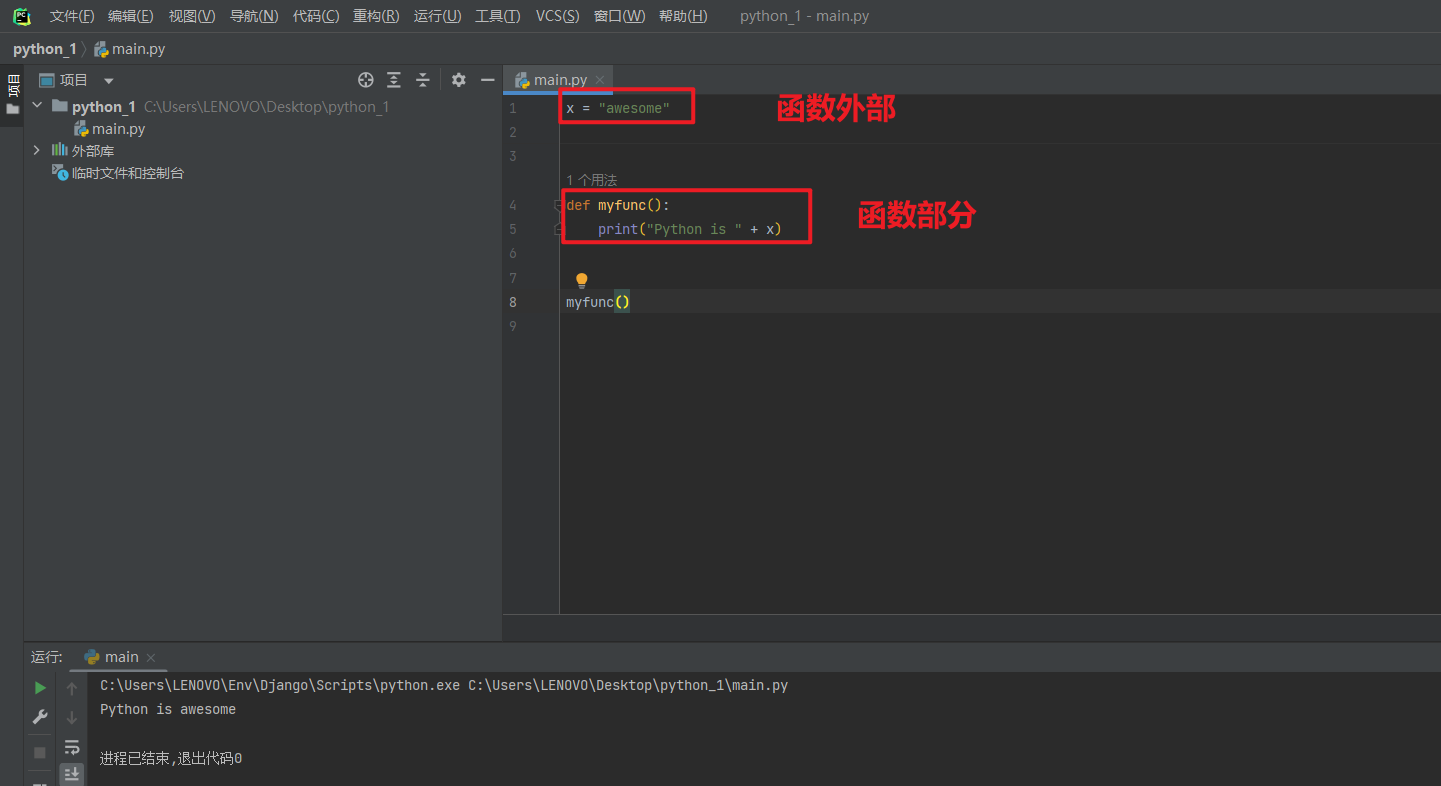
Task: Click line number 1 in the gutter
Action: tap(512, 108)
